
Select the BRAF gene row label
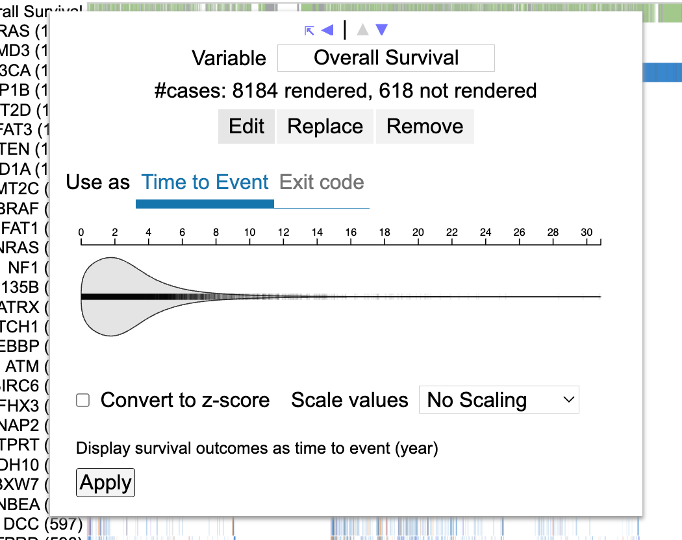click(20, 208)
